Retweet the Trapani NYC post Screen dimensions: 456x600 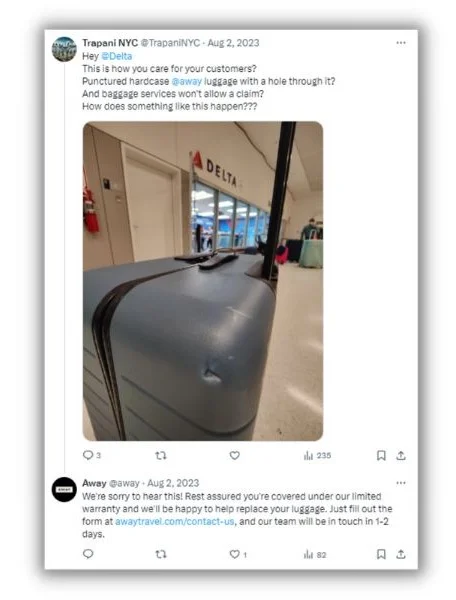tap(161, 455)
